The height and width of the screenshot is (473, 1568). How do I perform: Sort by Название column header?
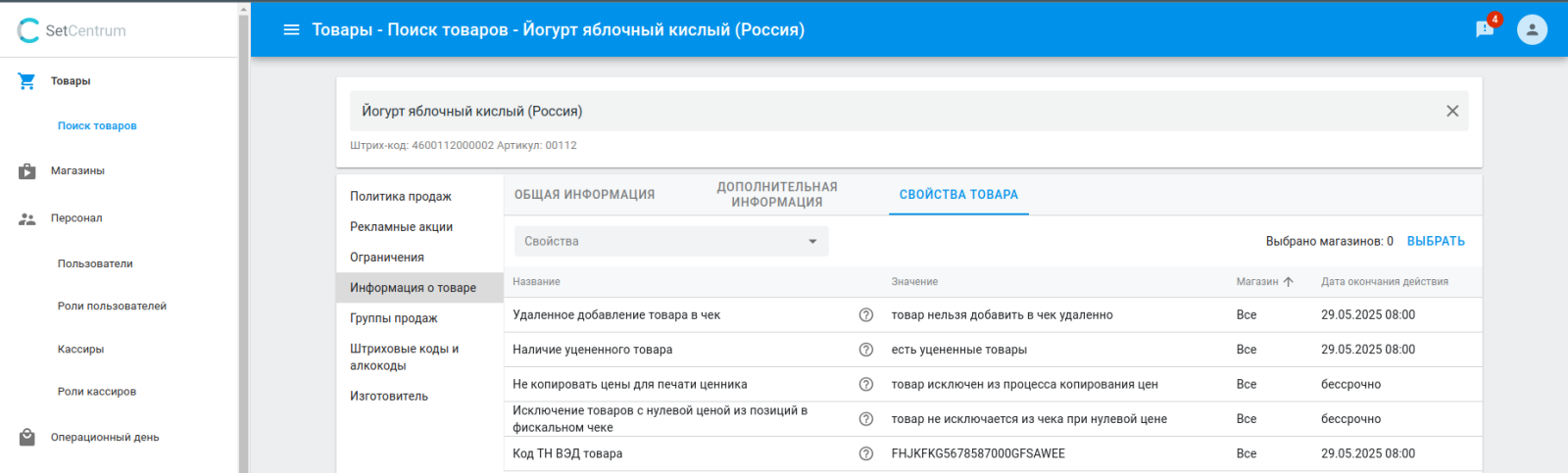(536, 281)
